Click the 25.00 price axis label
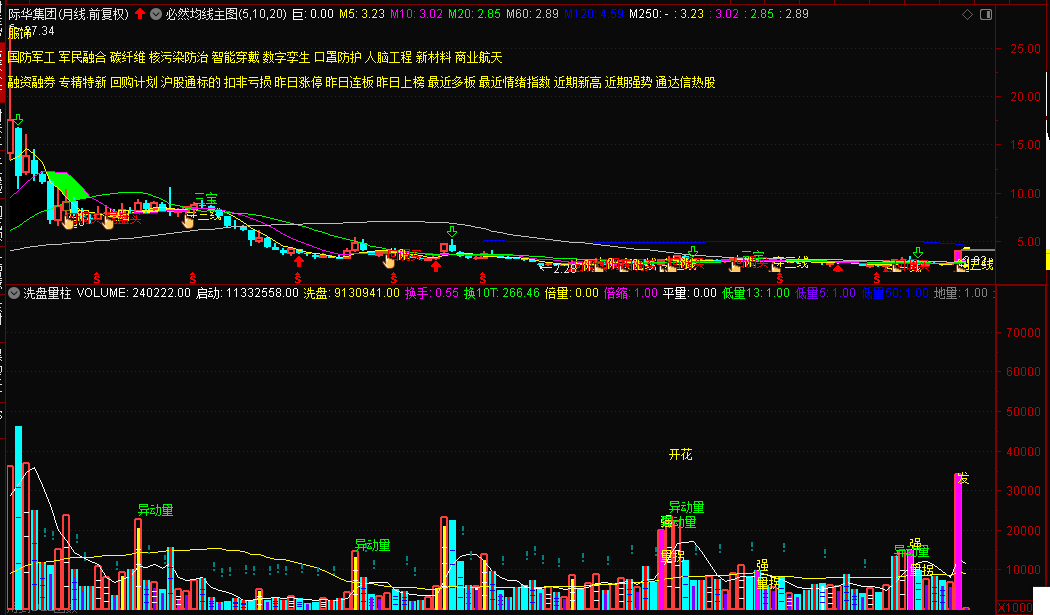1050x615 pixels. [1025, 49]
